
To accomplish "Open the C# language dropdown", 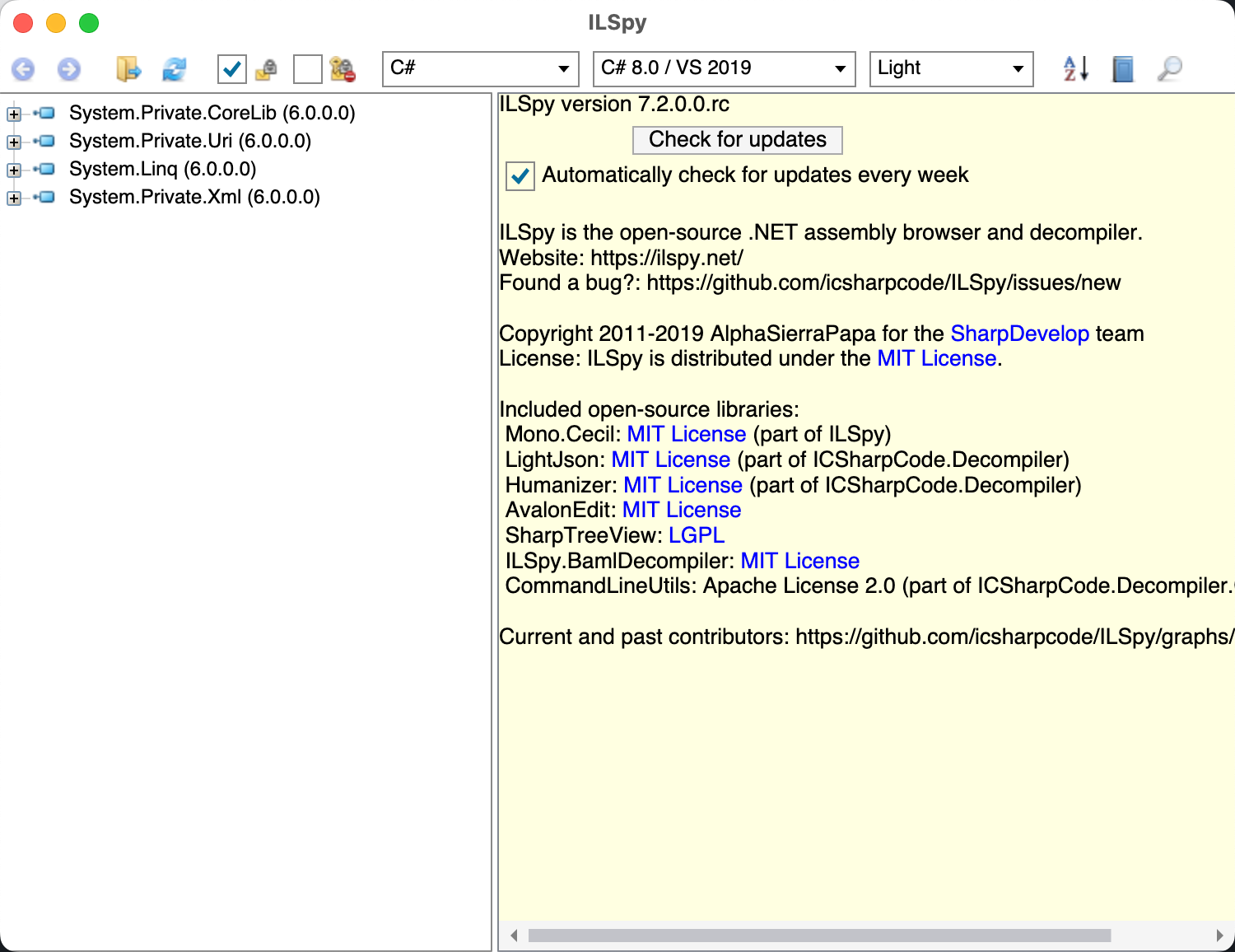I will [x=478, y=68].
